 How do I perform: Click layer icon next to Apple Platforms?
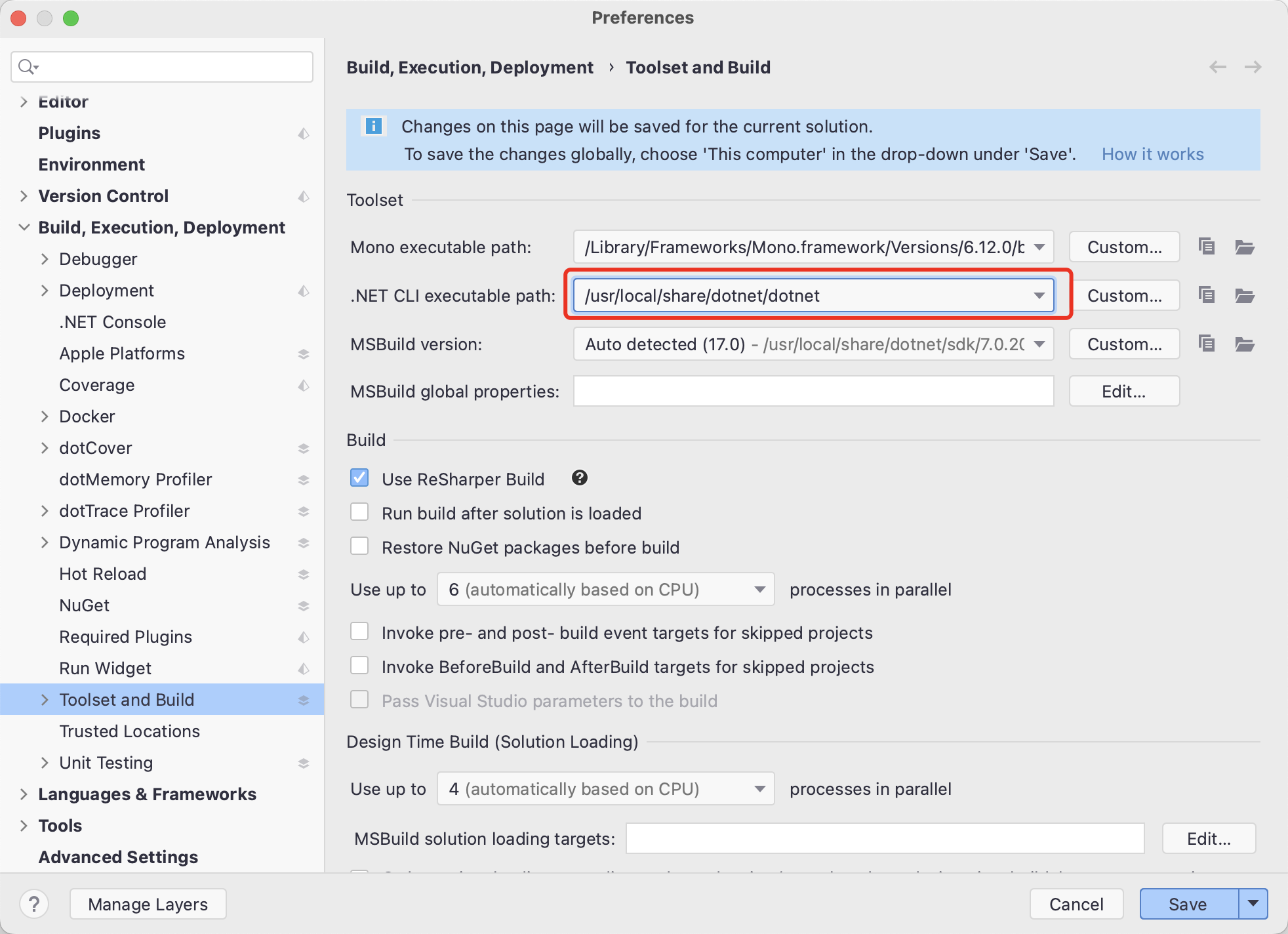(x=304, y=354)
